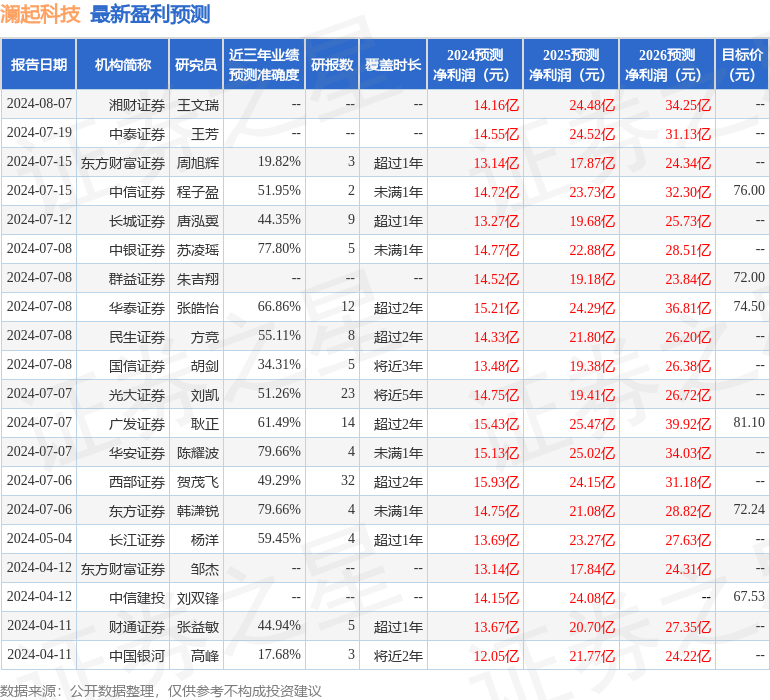
Task: Select researcher 贺茂飞 cell
Action: click(198, 482)
